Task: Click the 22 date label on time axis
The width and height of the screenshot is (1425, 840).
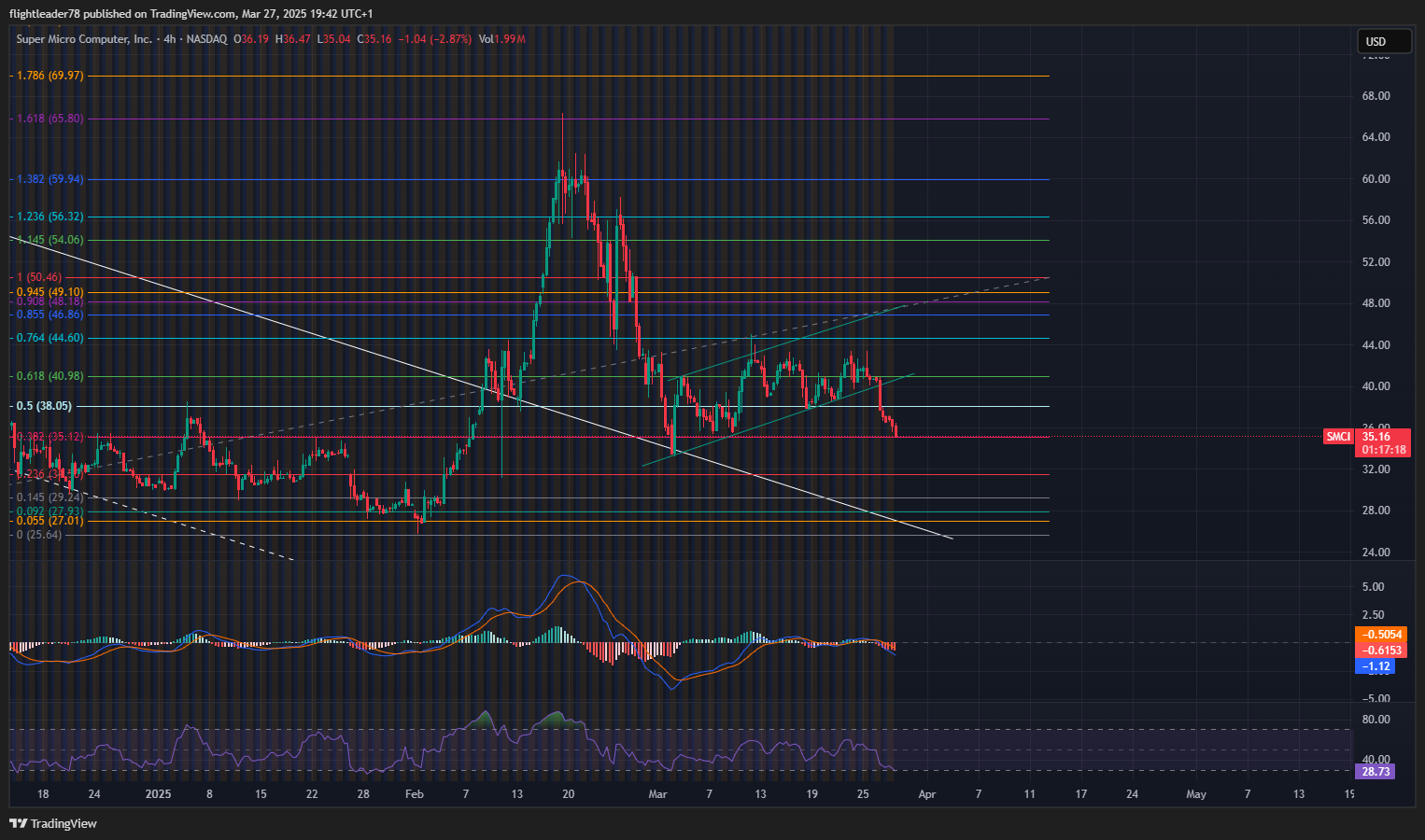Action: click(312, 794)
